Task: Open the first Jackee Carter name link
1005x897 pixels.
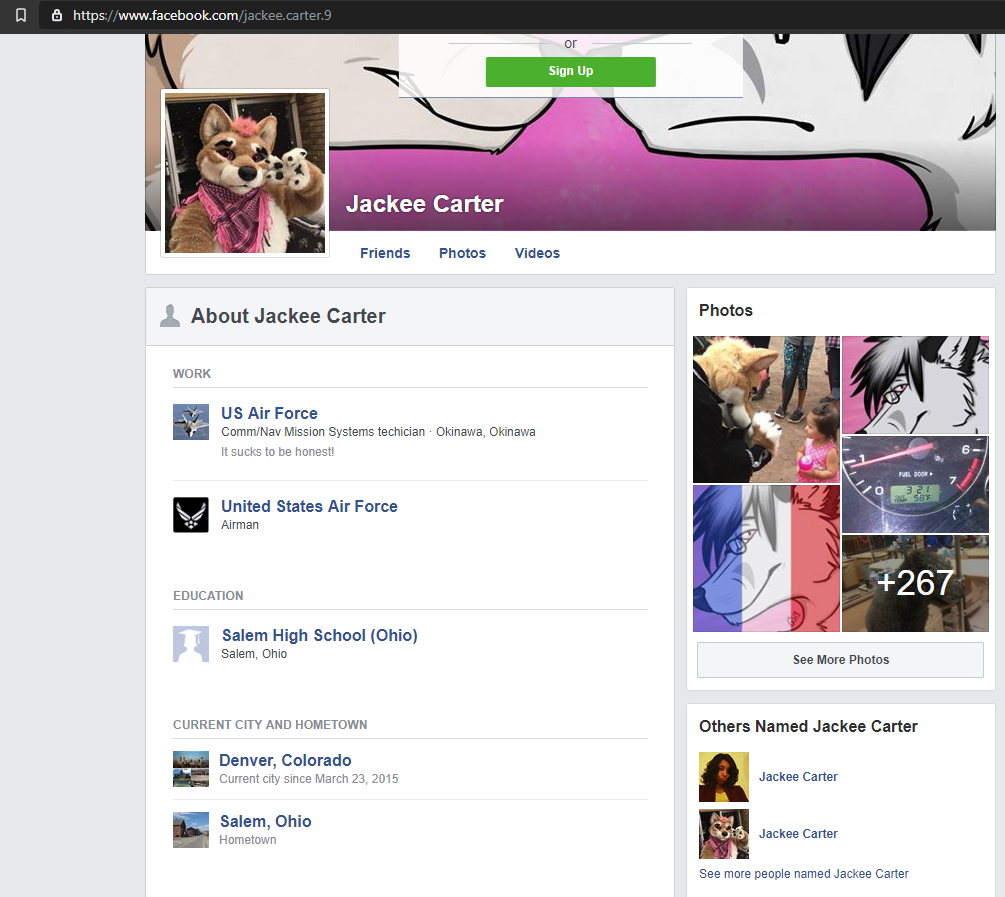Action: (x=798, y=777)
